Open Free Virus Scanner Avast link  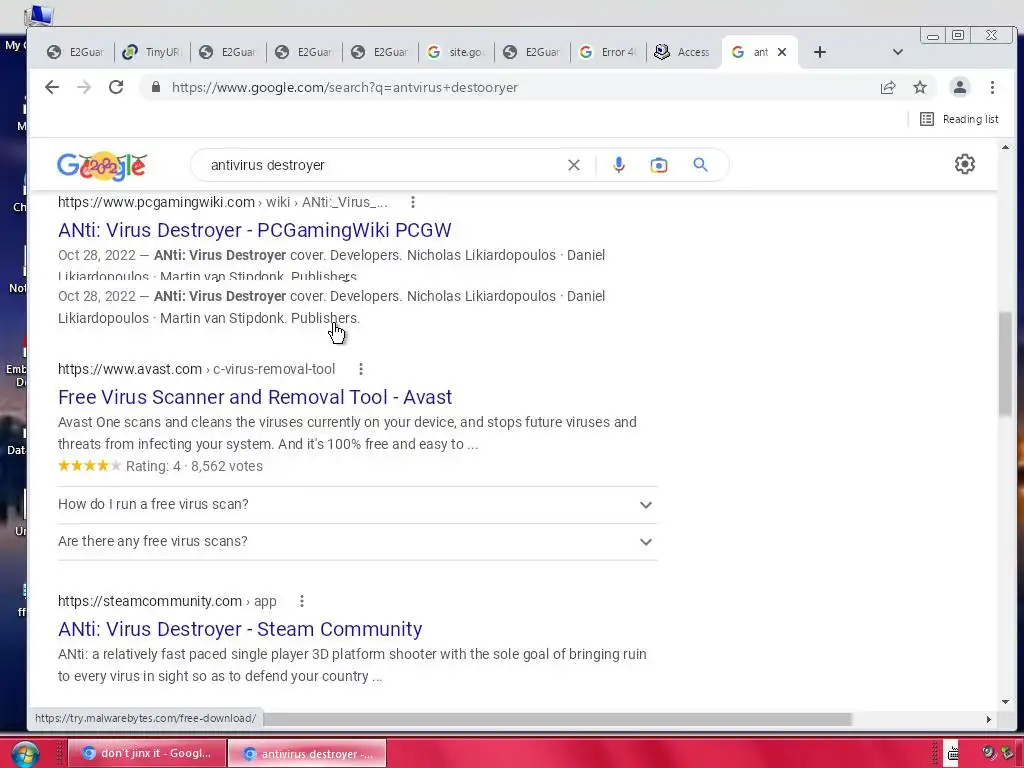pyautogui.click(x=255, y=398)
